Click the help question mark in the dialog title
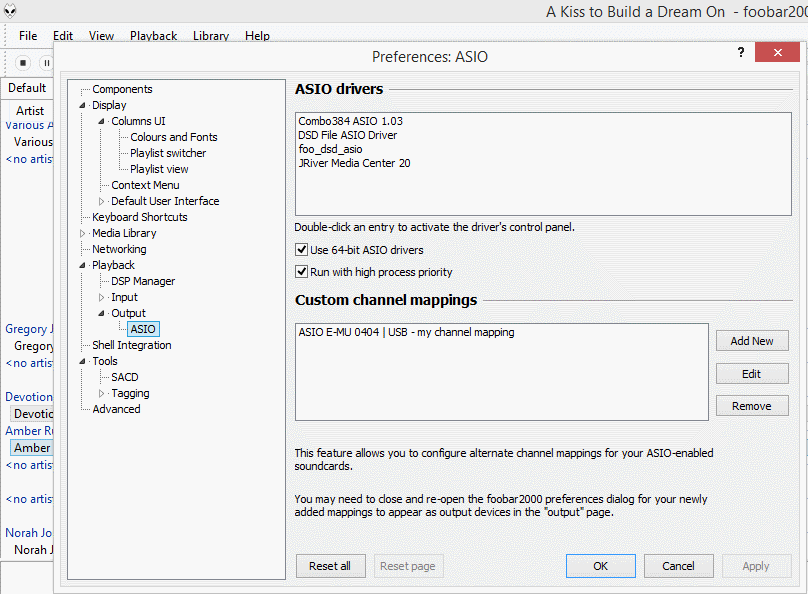The width and height of the screenshot is (808, 594). pyautogui.click(x=741, y=54)
